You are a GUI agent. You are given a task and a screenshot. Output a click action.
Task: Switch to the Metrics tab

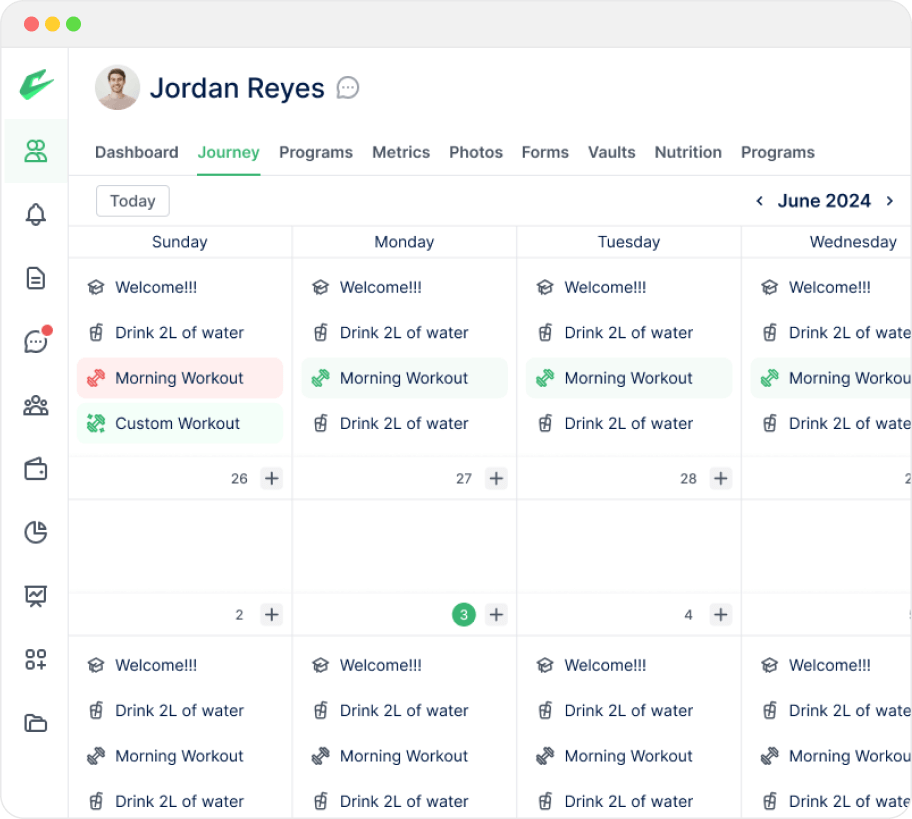[x=401, y=152]
